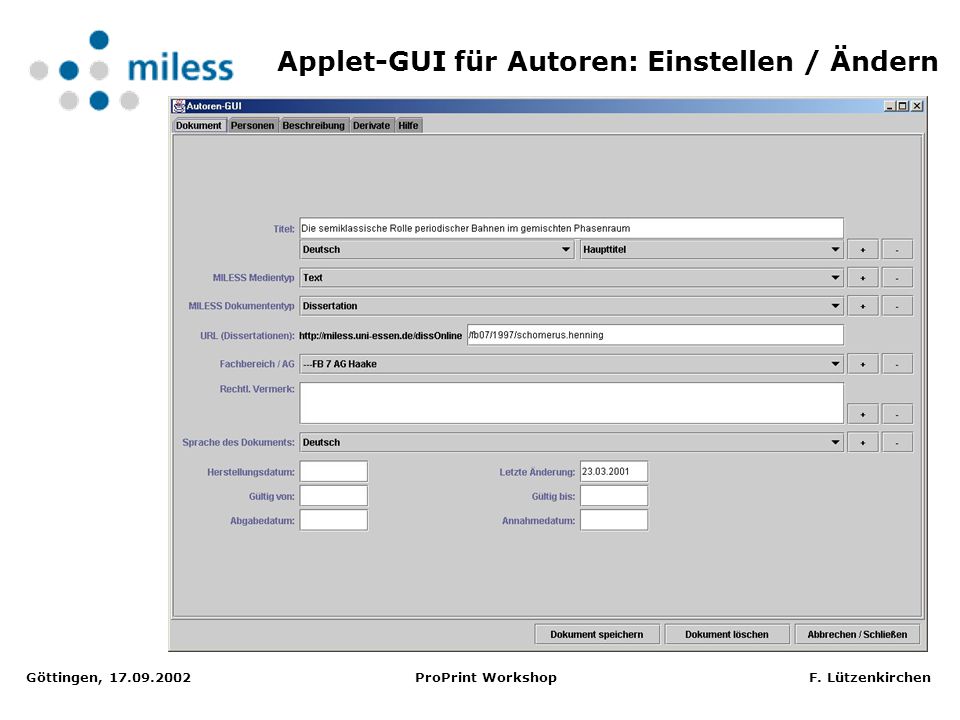
Task: Click the Gültig von date field
Action: [x=334, y=496]
